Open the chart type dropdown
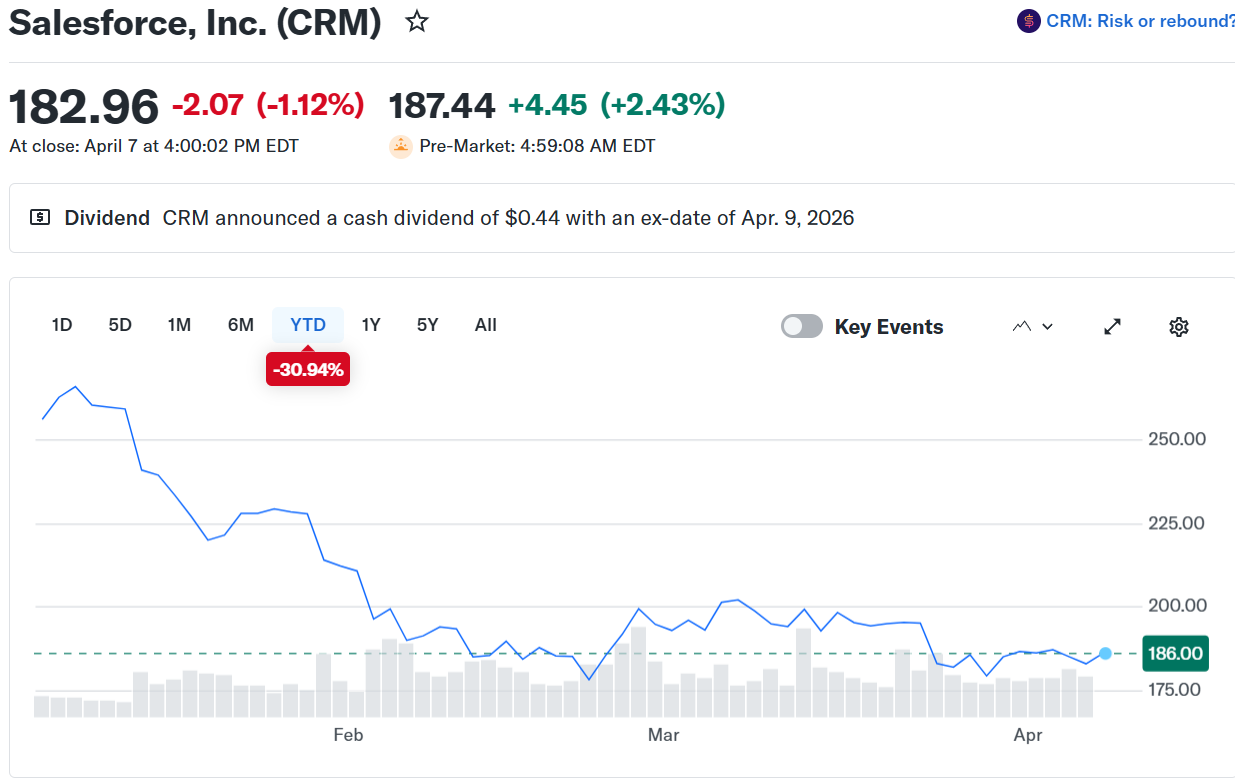 pyautogui.click(x=1033, y=326)
